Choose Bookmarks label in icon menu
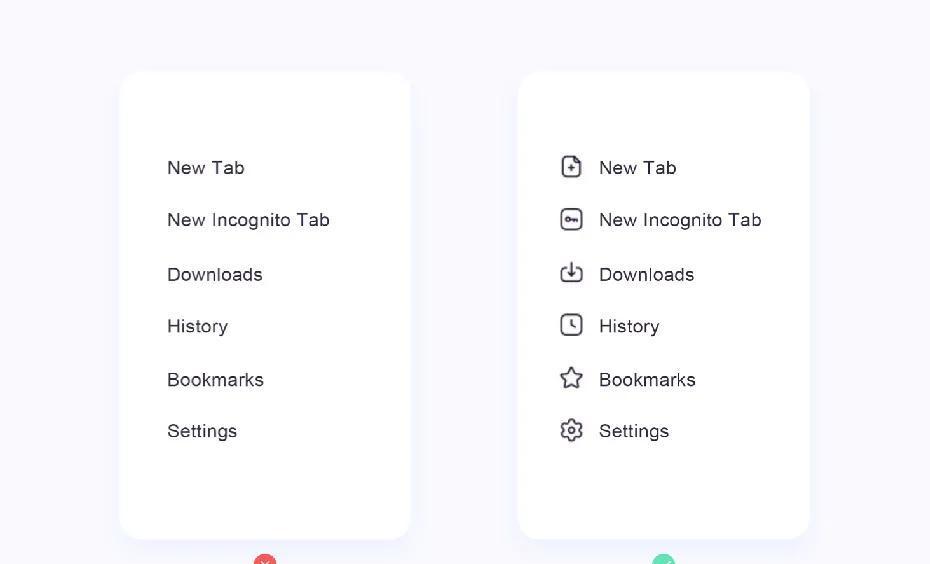This screenshot has width=930, height=564. click(x=647, y=380)
